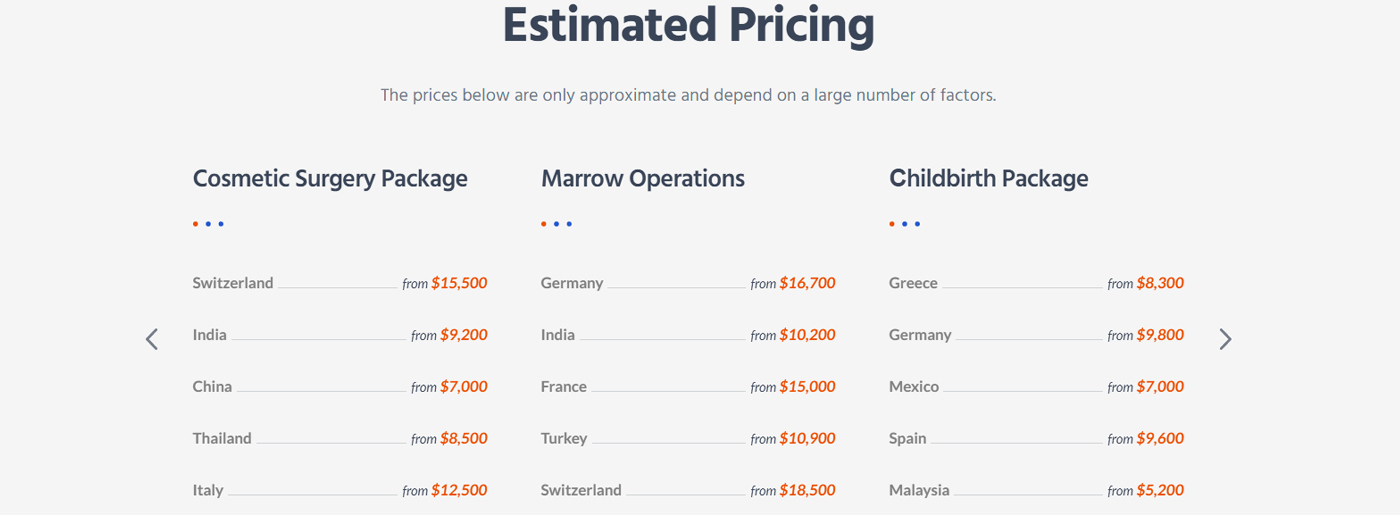
Task: Select Germany under Marrow Operations
Action: (x=572, y=283)
